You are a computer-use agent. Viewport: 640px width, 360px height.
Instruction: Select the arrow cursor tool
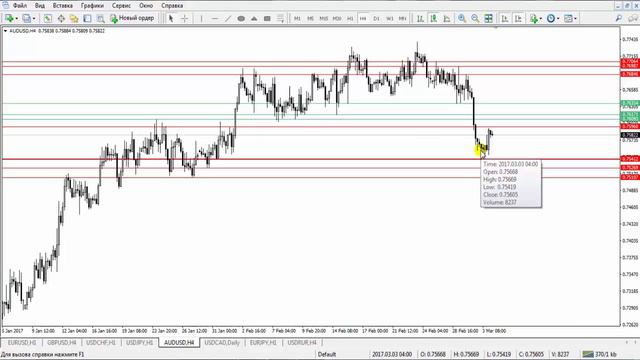[171, 18]
